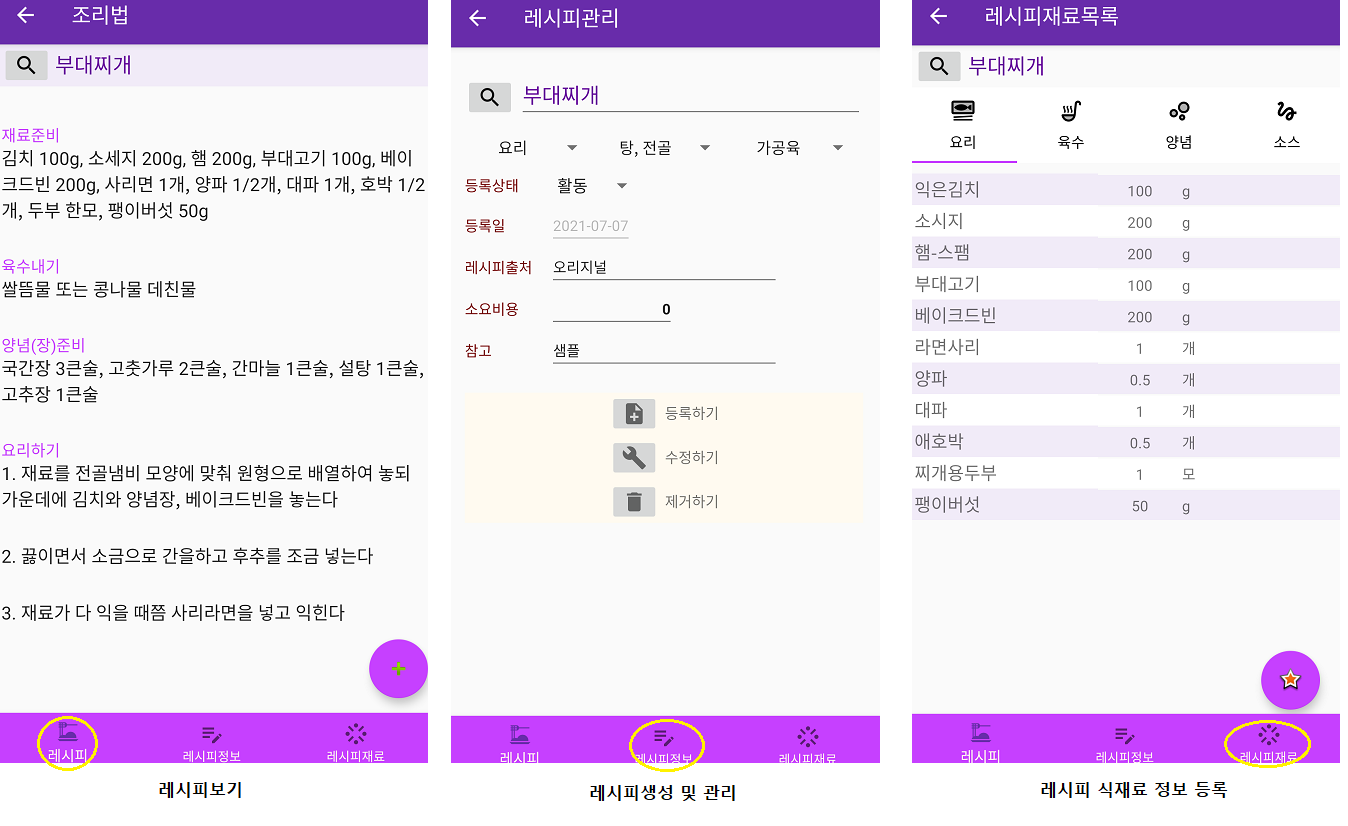Screen dimensions: 1348x826
Task: Go back from the 레시피관리 screen
Action: point(478,18)
